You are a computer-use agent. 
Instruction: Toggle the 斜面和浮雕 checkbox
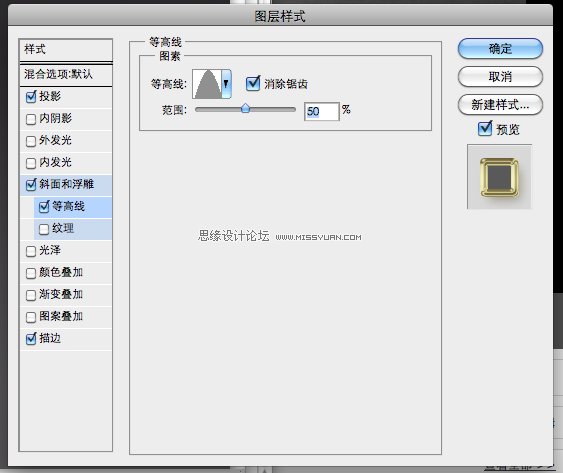31,185
